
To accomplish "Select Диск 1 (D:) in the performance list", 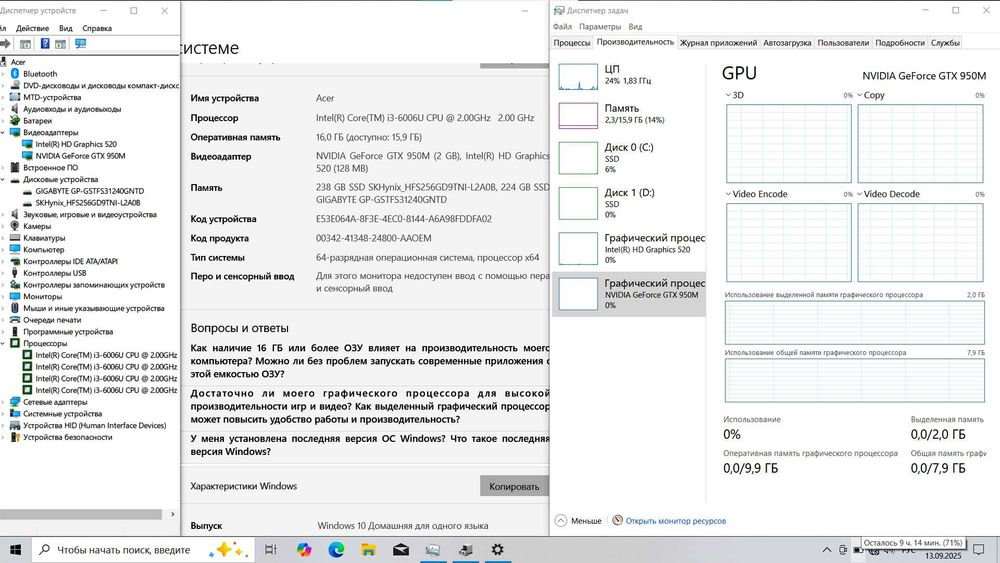I will 629,203.
